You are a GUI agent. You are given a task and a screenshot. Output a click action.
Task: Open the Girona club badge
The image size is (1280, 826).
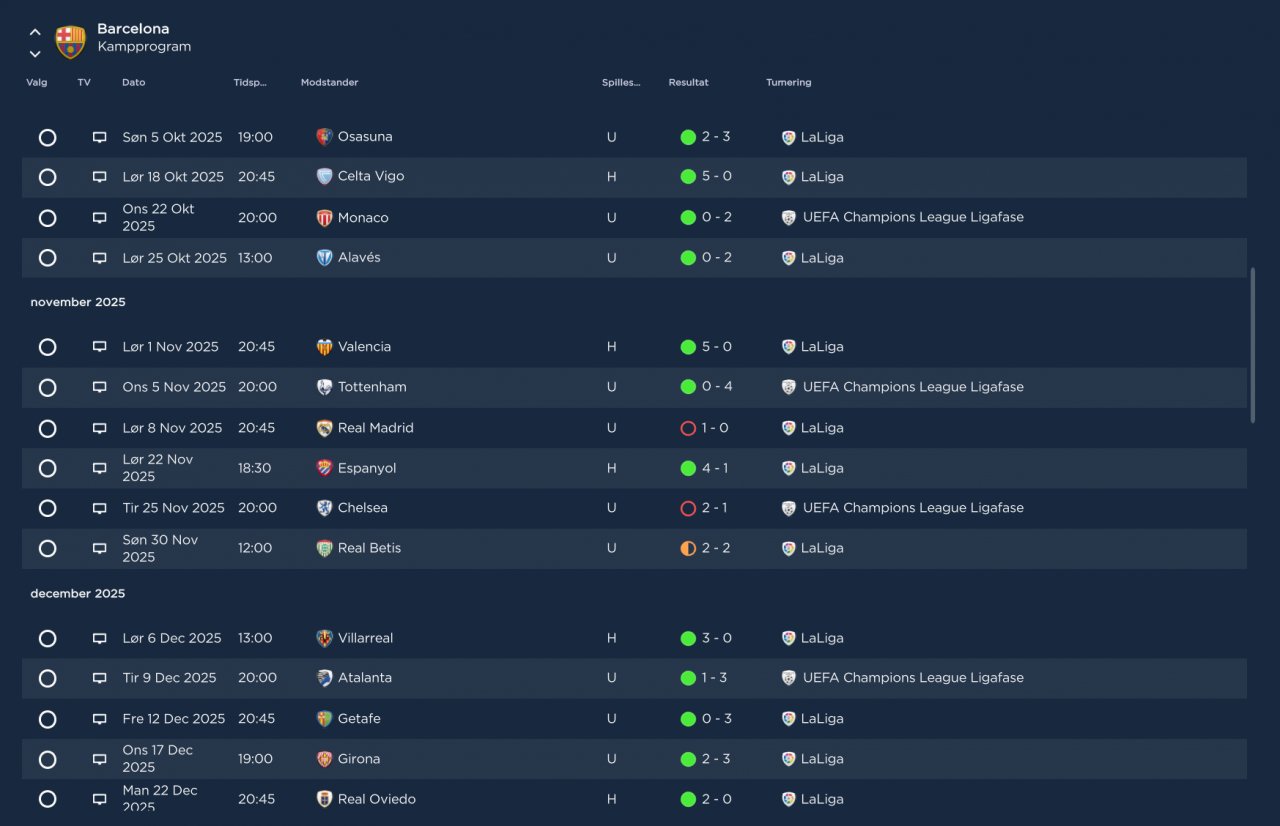(x=324, y=759)
